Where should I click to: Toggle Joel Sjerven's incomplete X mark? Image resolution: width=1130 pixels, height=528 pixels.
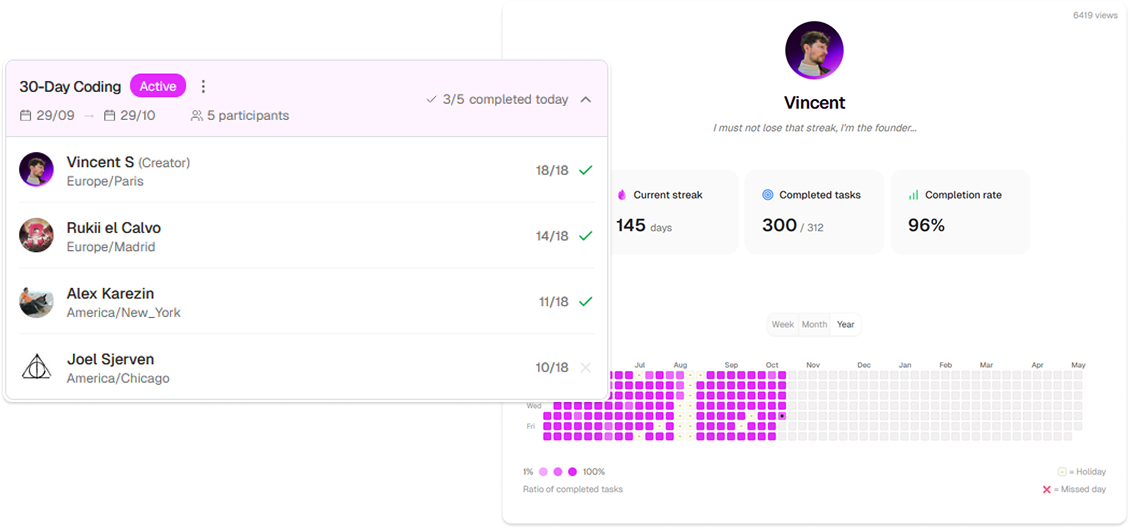pos(586,367)
